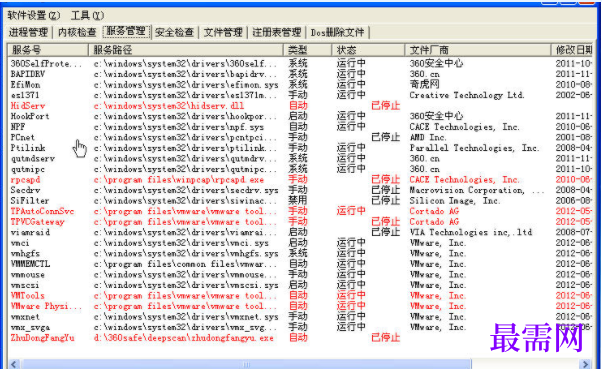Select the TPVCGateway service row
This screenshot has width=602, height=369.
click(x=301, y=222)
